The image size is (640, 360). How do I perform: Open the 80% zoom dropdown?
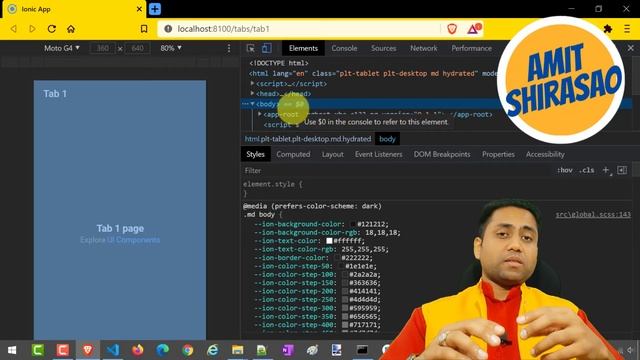[171, 48]
